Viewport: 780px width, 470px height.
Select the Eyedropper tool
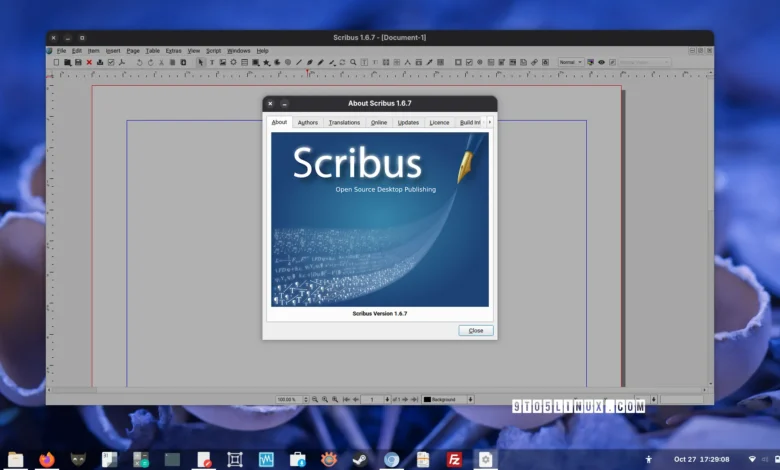click(429, 62)
